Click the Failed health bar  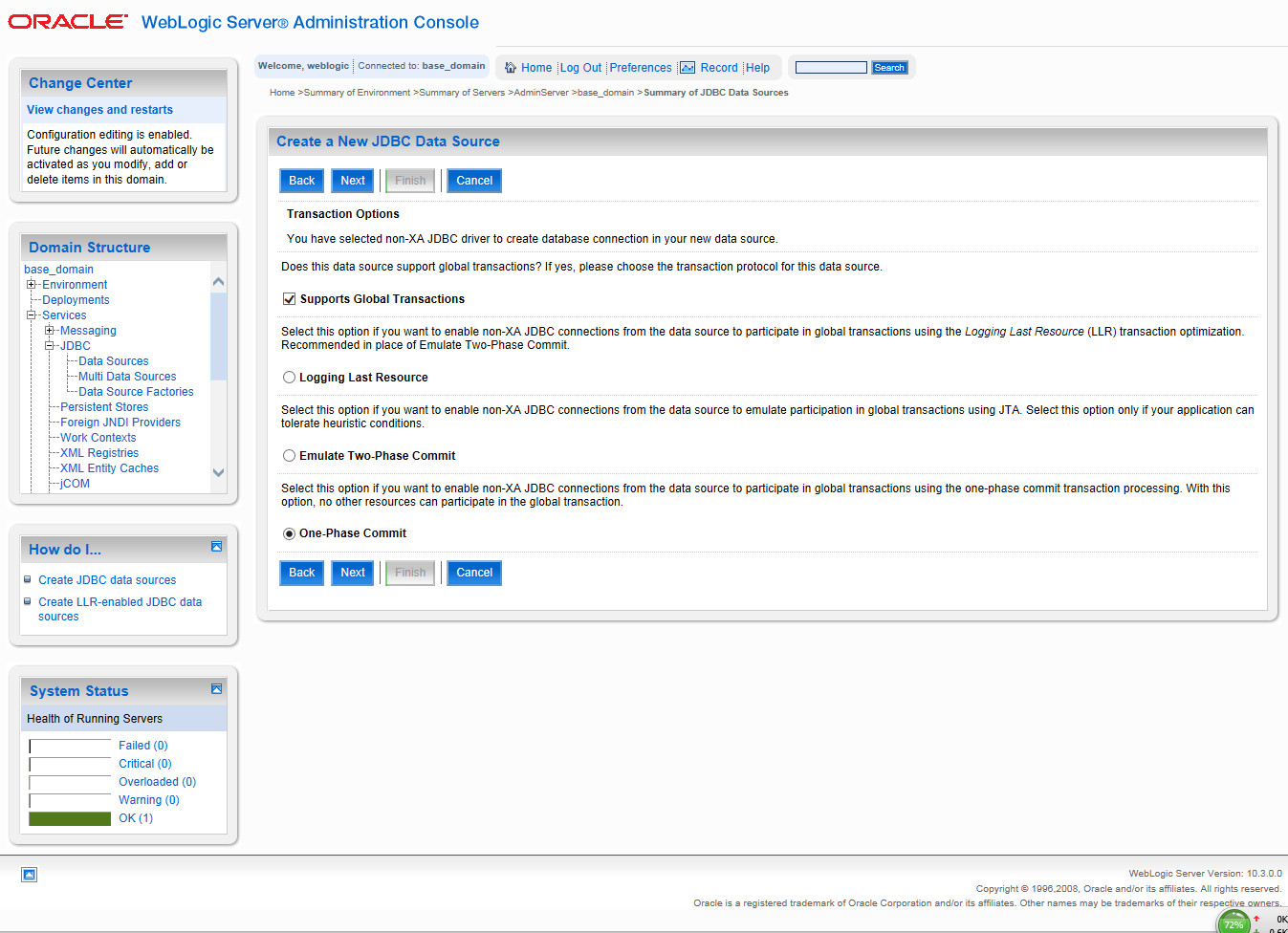tap(70, 746)
